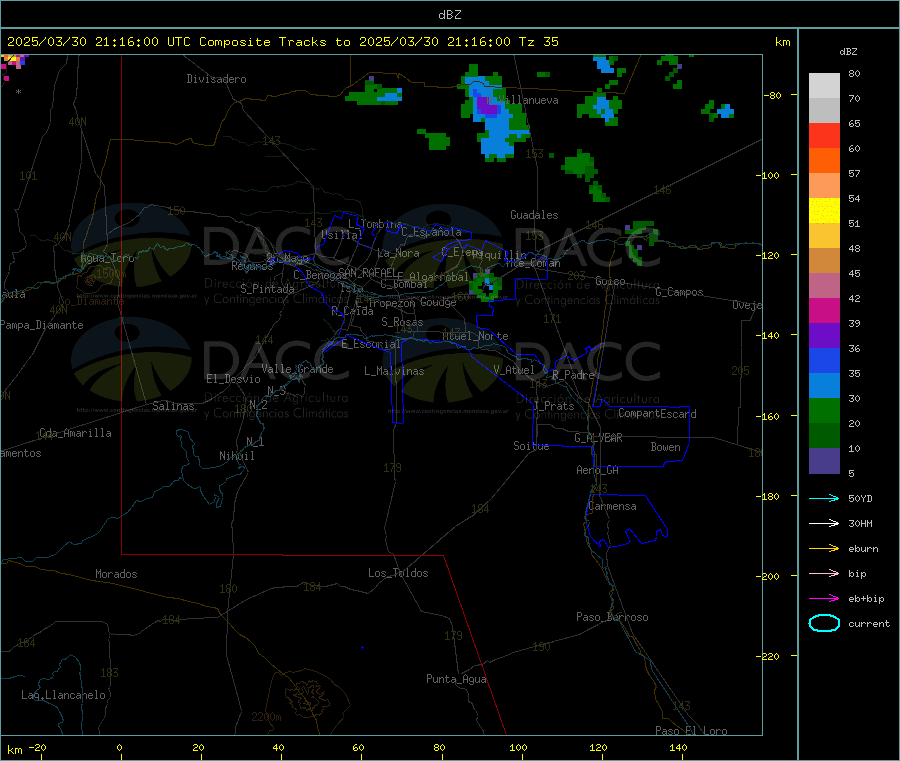This screenshot has width=900, height=761.
Task: Select the magenta 39 dBZ color swatch
Action: (824, 310)
